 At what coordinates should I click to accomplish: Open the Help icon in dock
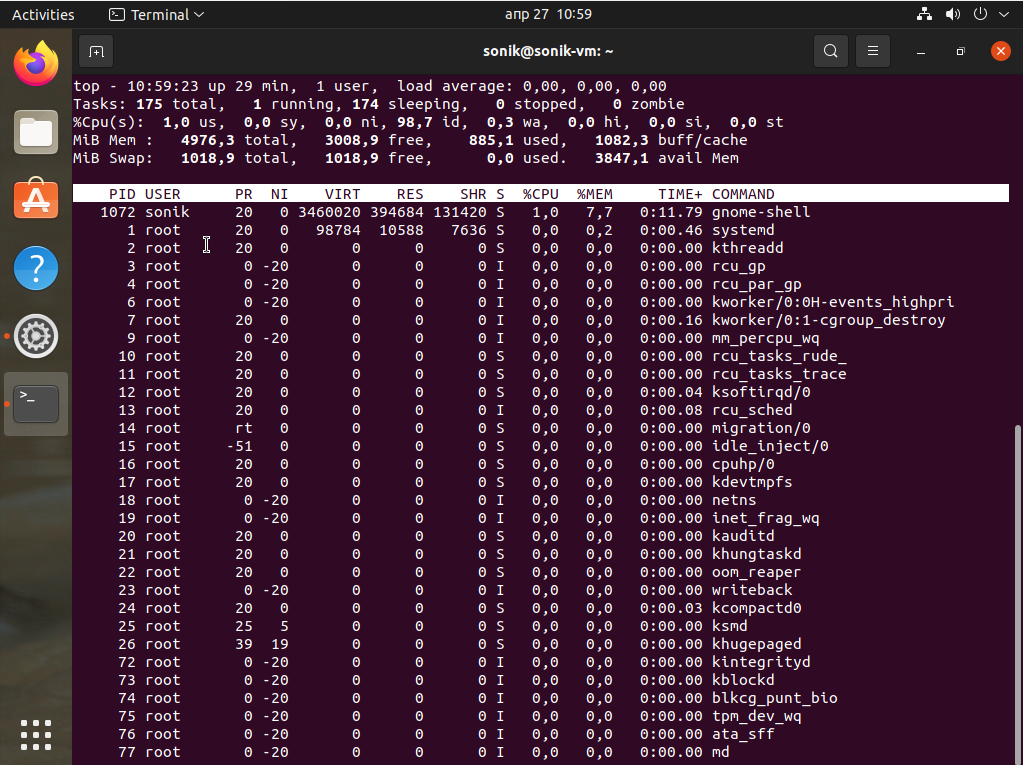point(36,268)
